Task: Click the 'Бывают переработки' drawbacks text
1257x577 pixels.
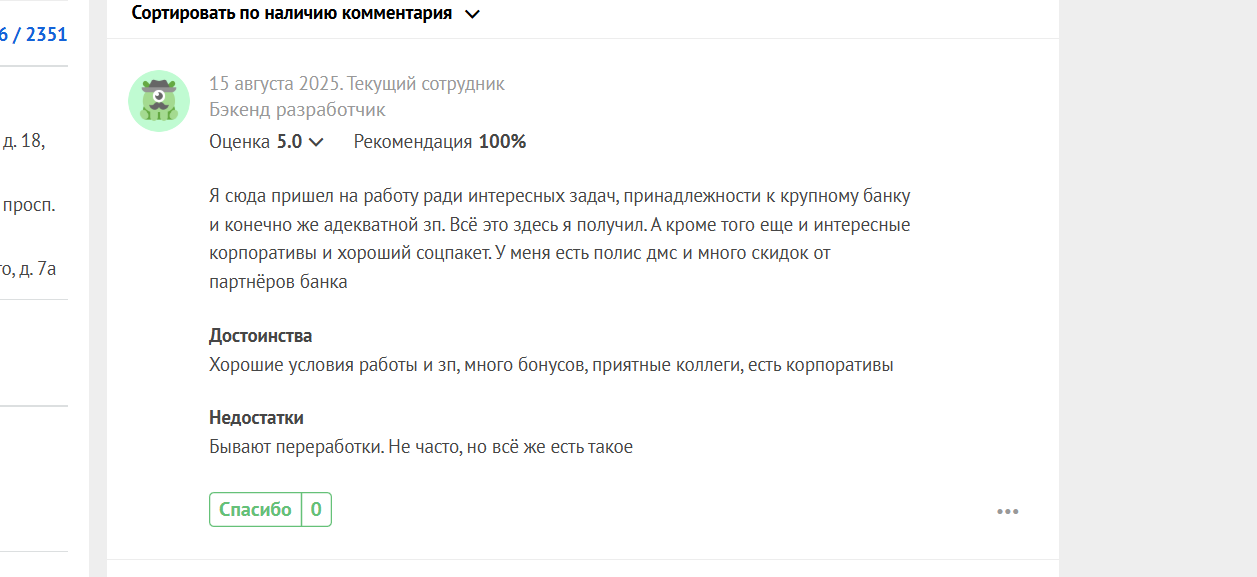Action: point(421,447)
